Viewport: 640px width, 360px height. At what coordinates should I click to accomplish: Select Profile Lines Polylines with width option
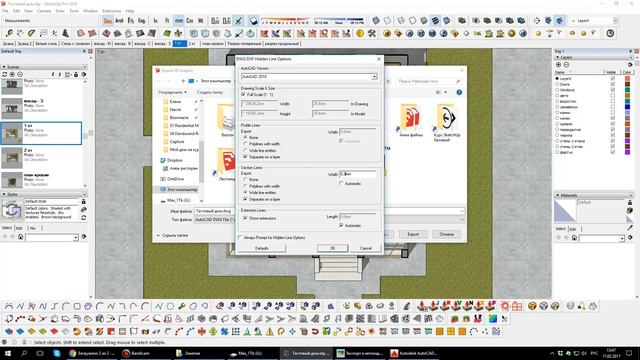(246, 144)
